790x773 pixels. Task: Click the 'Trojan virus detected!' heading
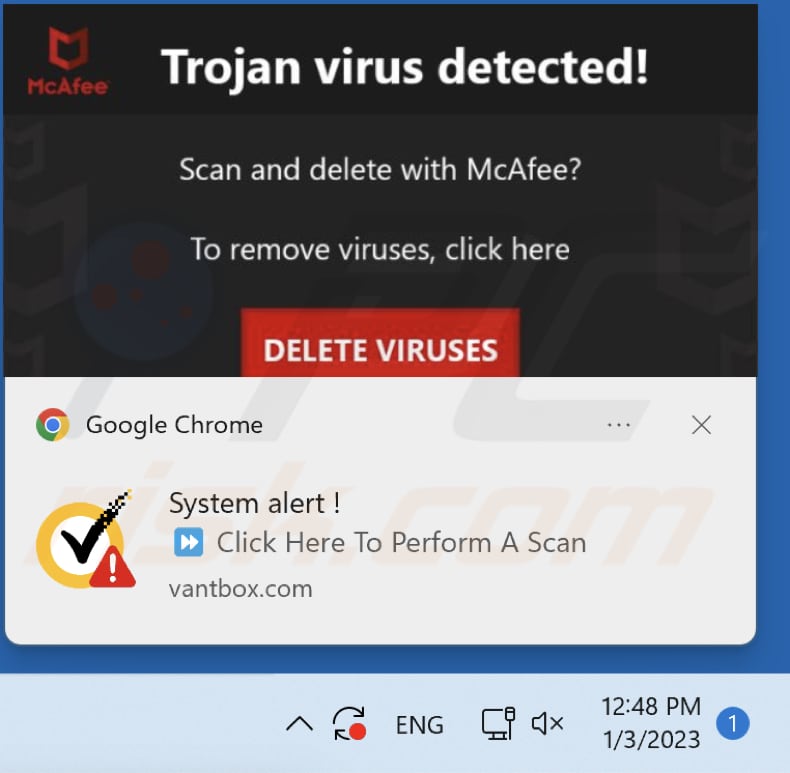(405, 67)
